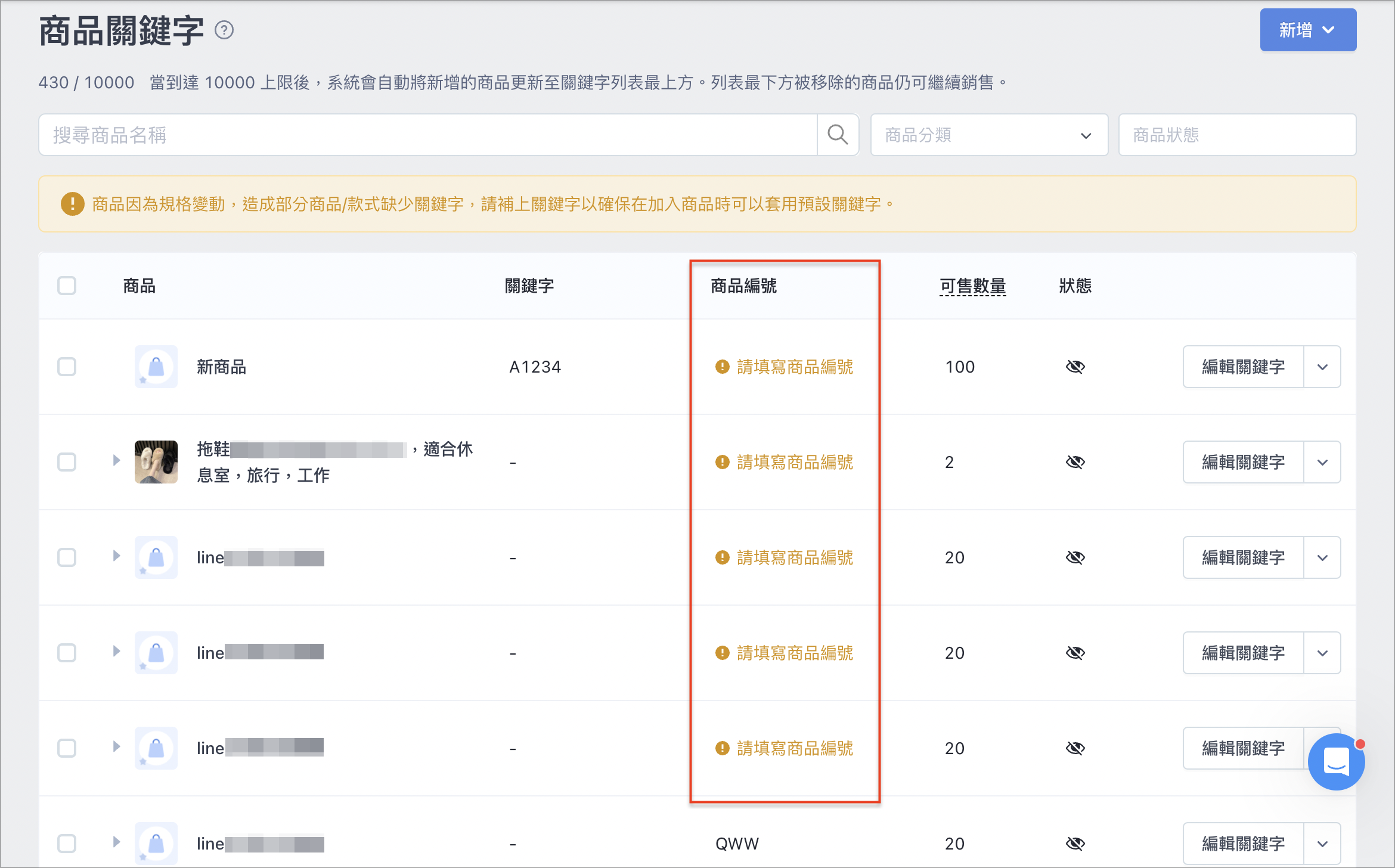The height and width of the screenshot is (868, 1395).
Task: Sort by 可售數量 column header
Action: click(972, 286)
